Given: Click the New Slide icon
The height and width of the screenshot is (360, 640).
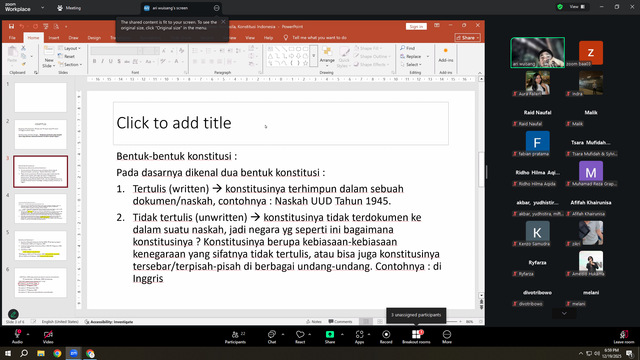Looking at the screenshot, I should (49, 51).
